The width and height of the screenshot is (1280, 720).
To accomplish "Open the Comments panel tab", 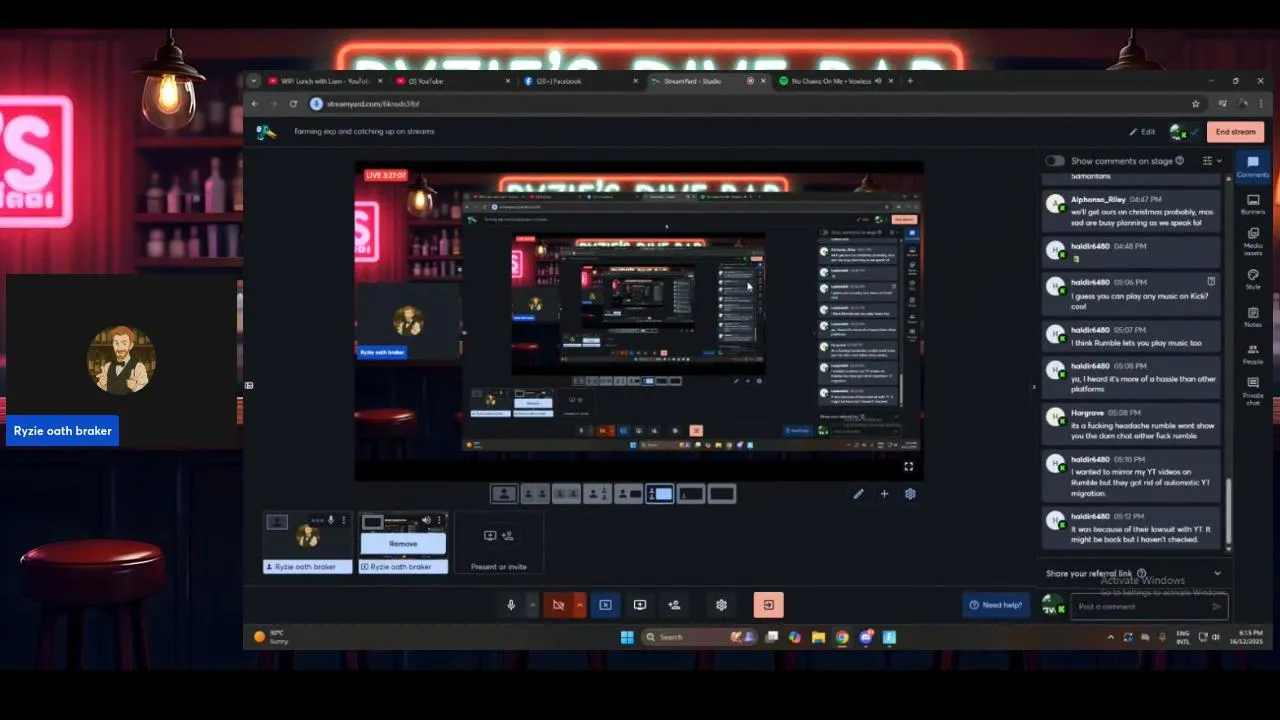I will click(x=1253, y=166).
